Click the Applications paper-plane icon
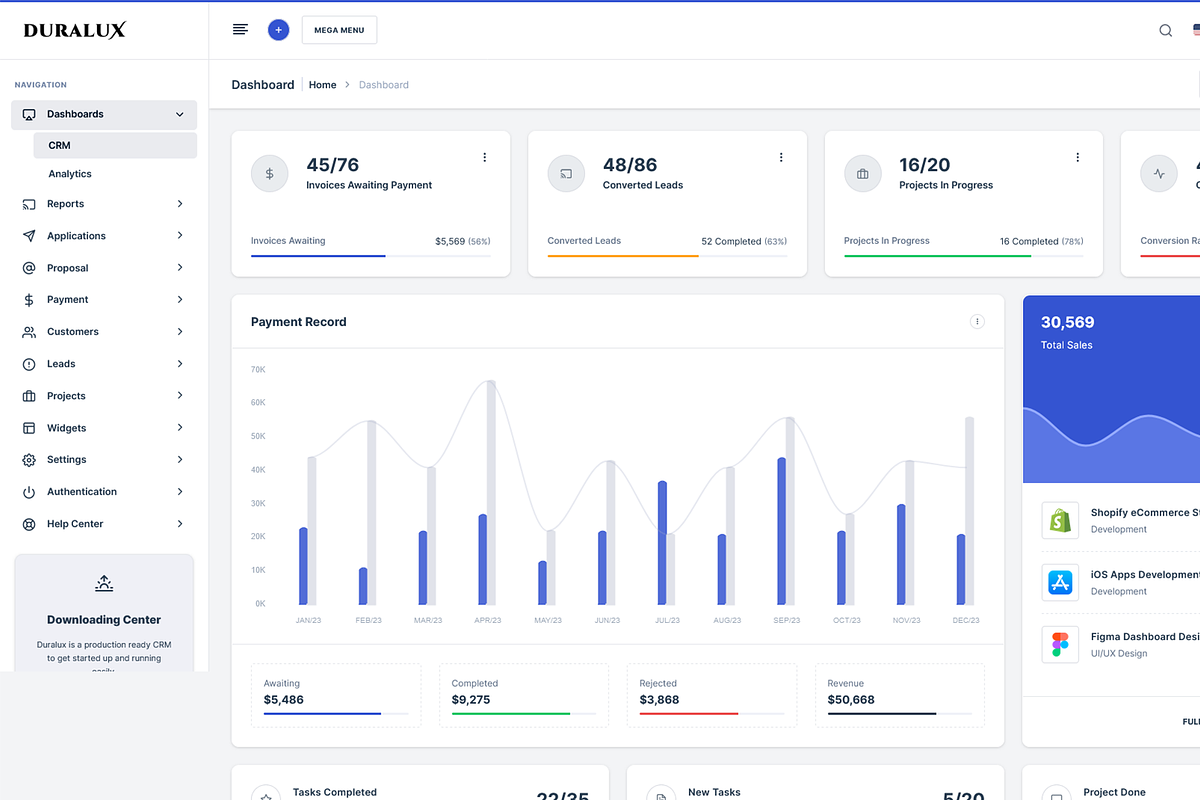Viewport: 1200px width, 800px height. [28, 236]
